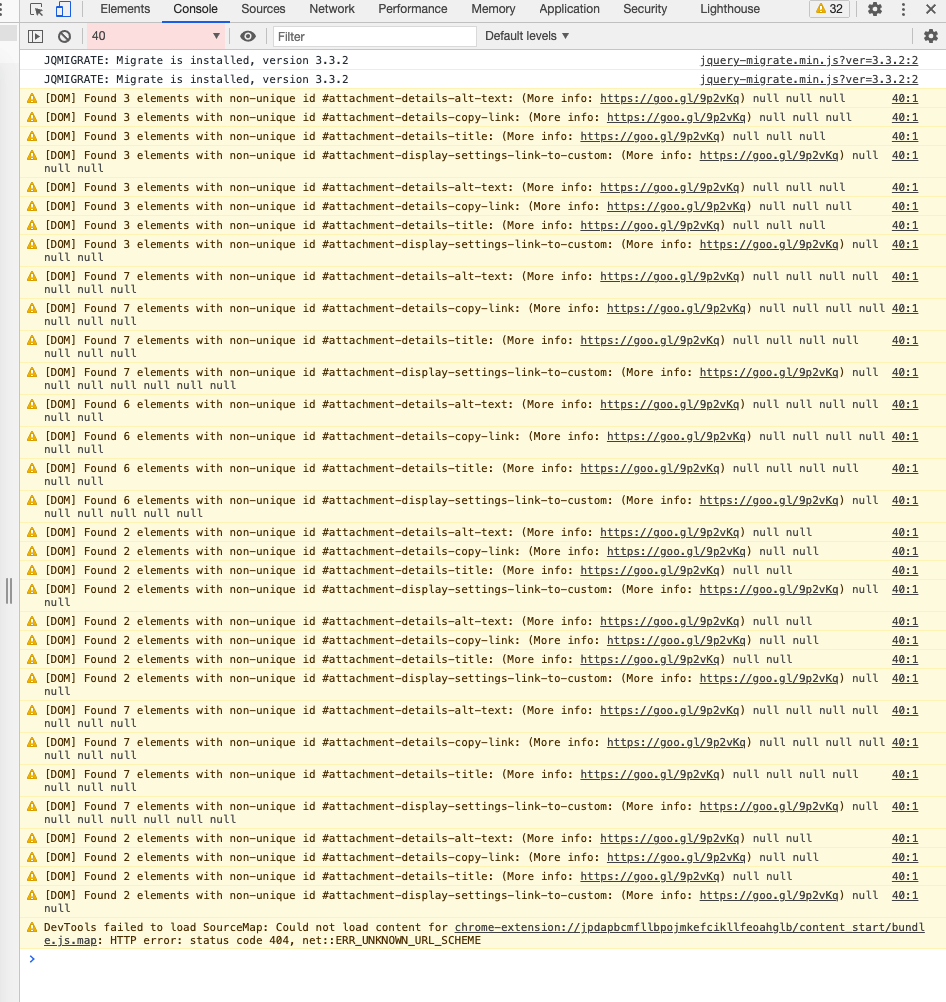
Task: Activate the inspect element picker icon
Action: (37, 9)
